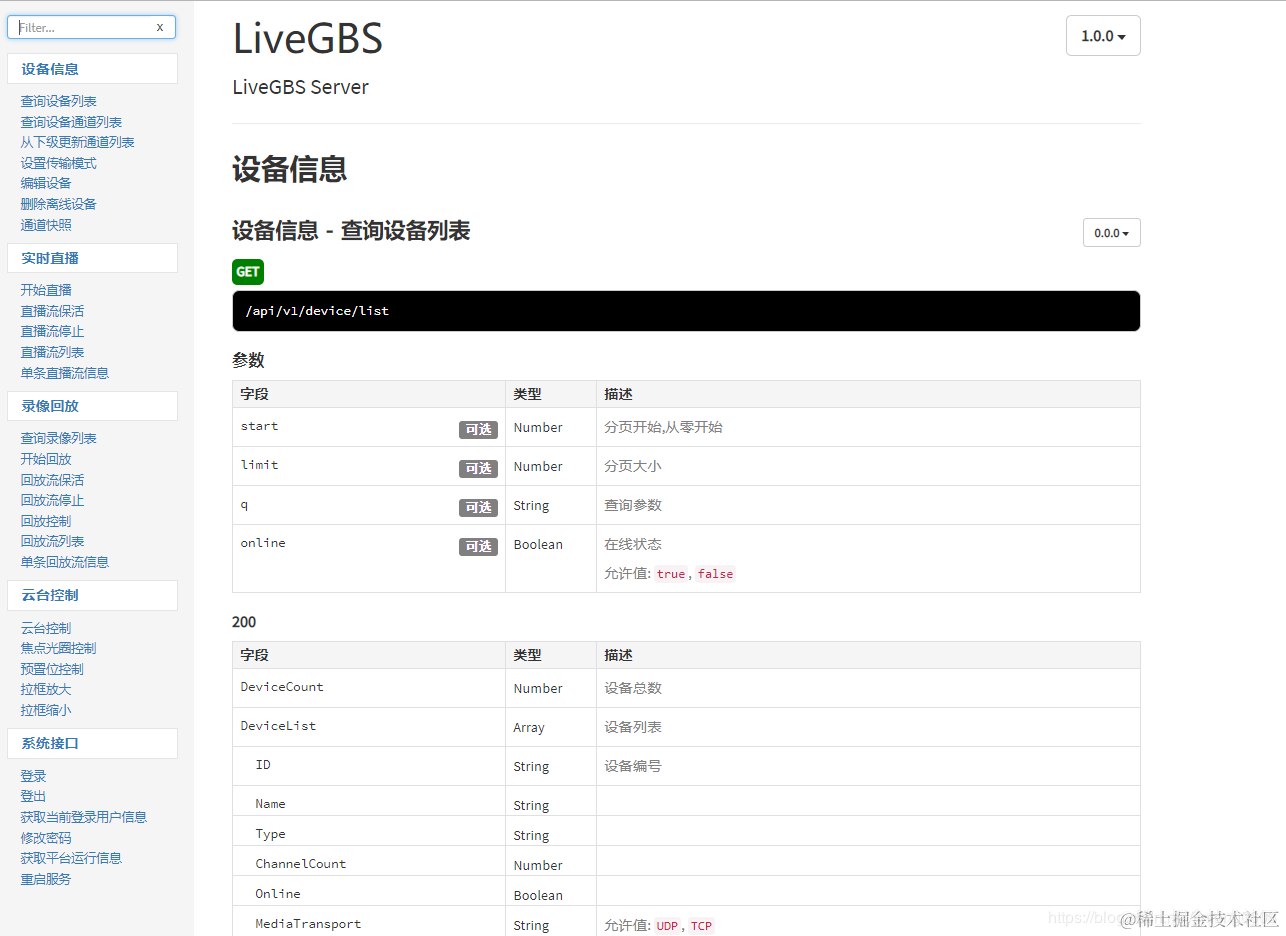Click the 可选 badge in the online row

[479, 547]
